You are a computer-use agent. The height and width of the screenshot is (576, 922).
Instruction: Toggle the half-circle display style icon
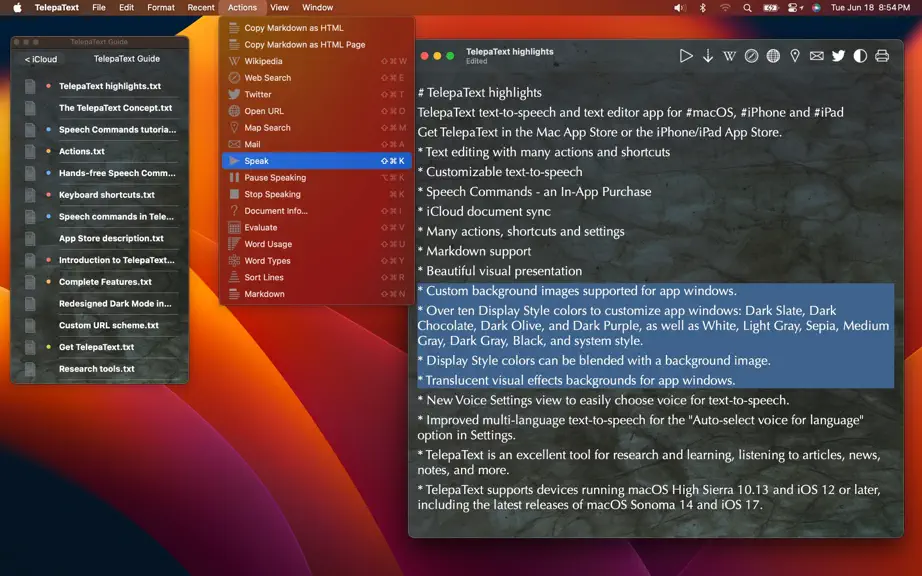(x=860, y=56)
